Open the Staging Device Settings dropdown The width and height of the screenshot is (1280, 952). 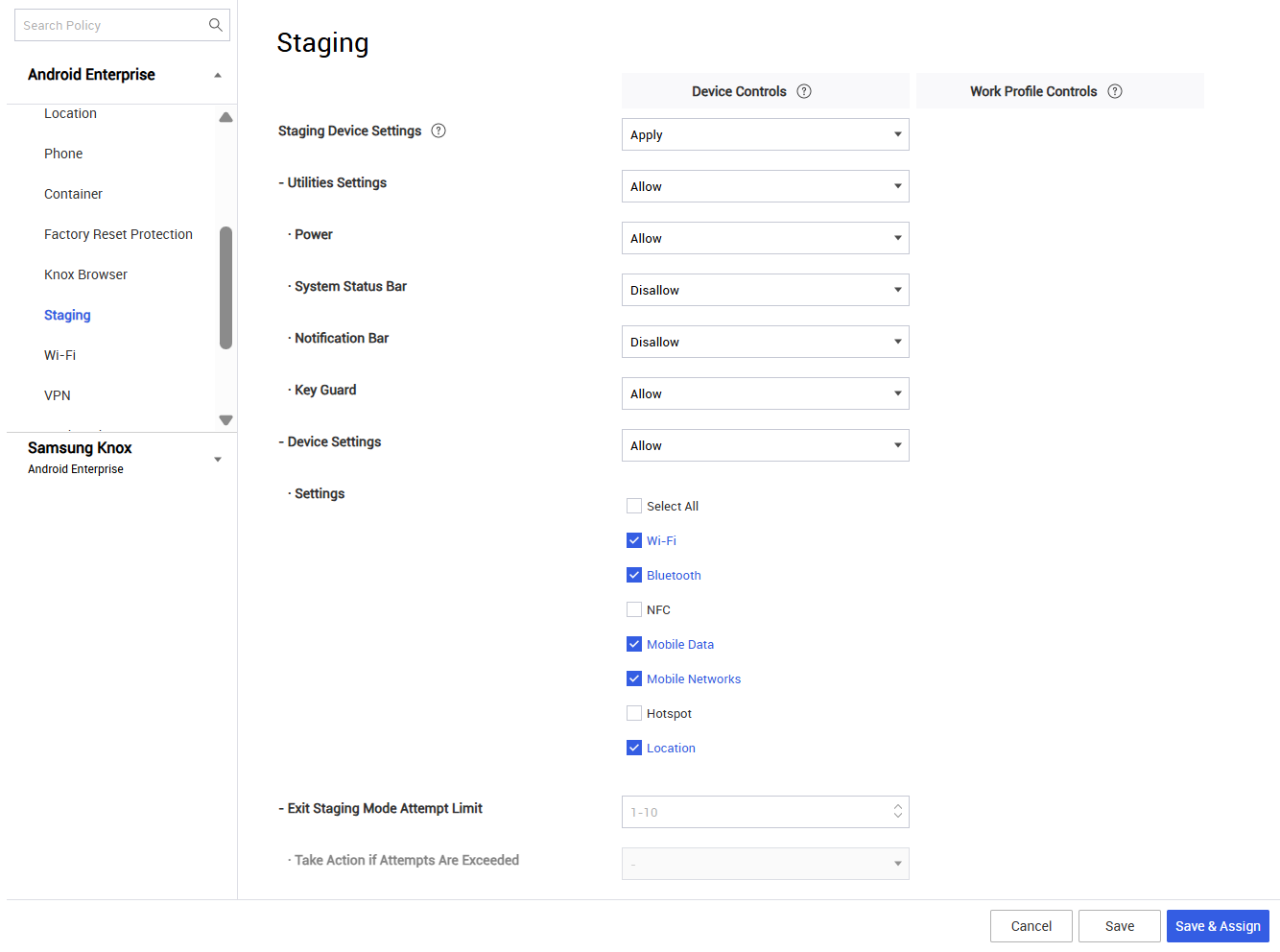[765, 134]
